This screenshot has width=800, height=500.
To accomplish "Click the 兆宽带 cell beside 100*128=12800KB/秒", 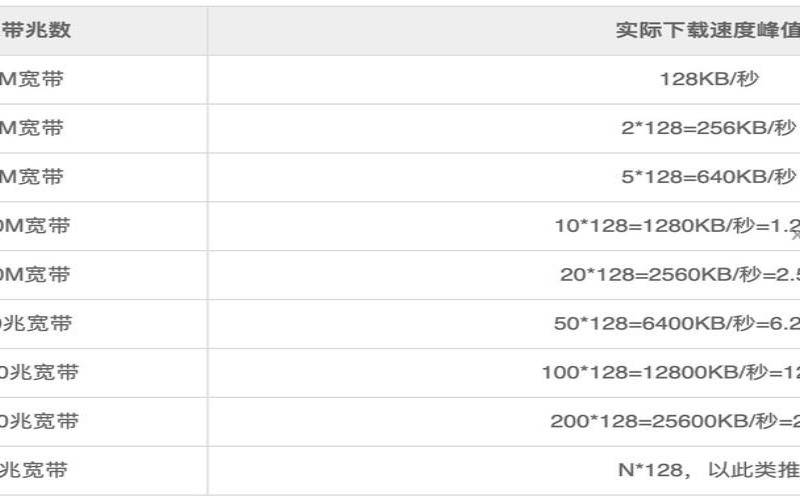I will [x=40, y=373].
